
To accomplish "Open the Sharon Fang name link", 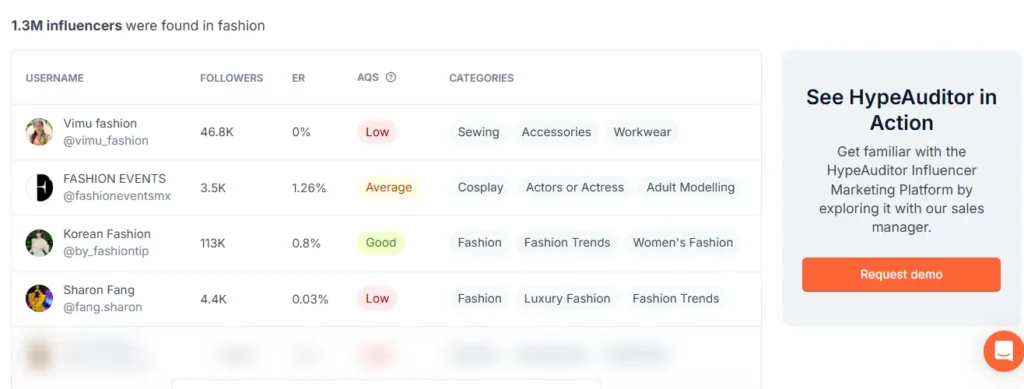I will tap(99, 290).
